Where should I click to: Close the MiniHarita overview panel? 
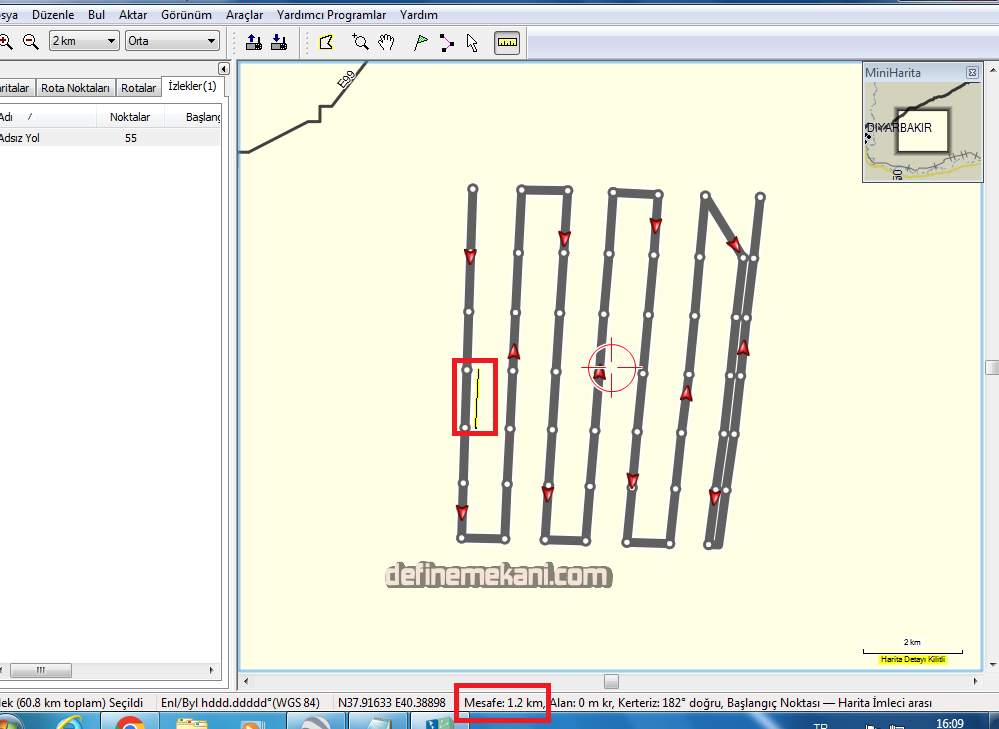click(971, 73)
